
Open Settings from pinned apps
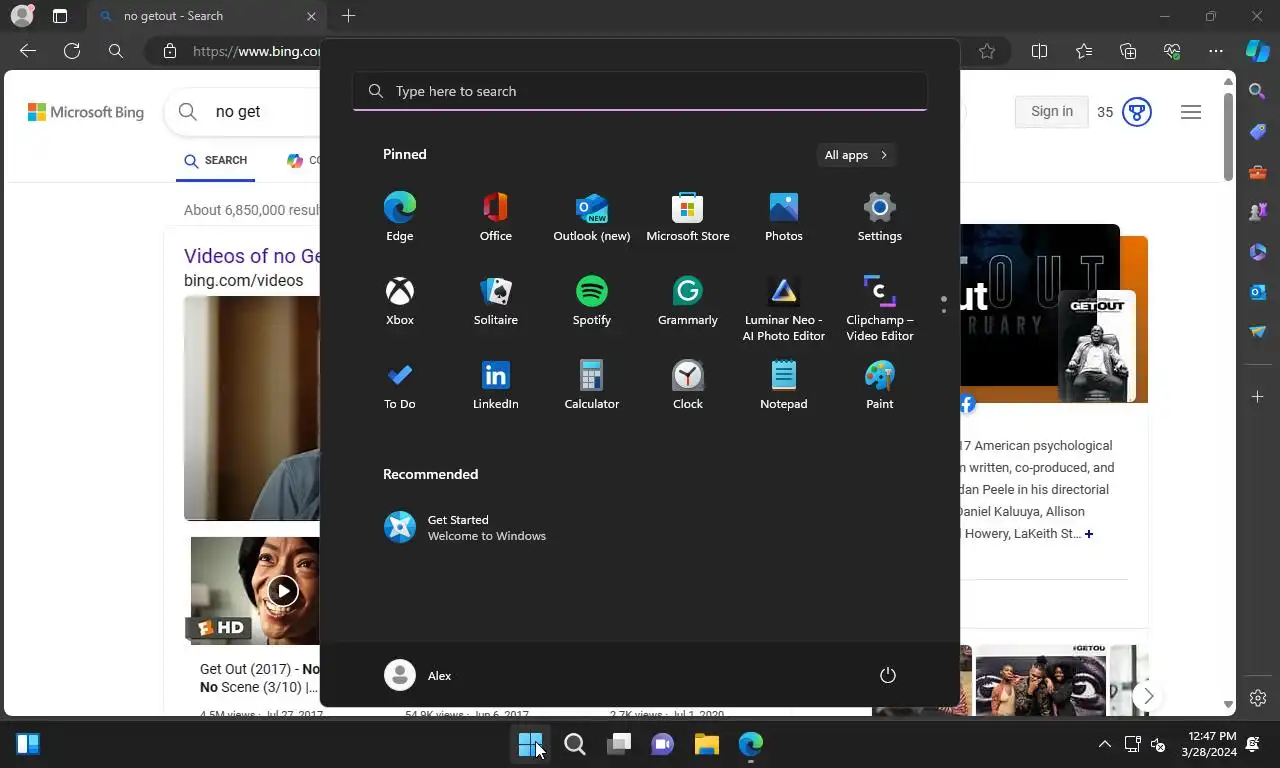879,217
